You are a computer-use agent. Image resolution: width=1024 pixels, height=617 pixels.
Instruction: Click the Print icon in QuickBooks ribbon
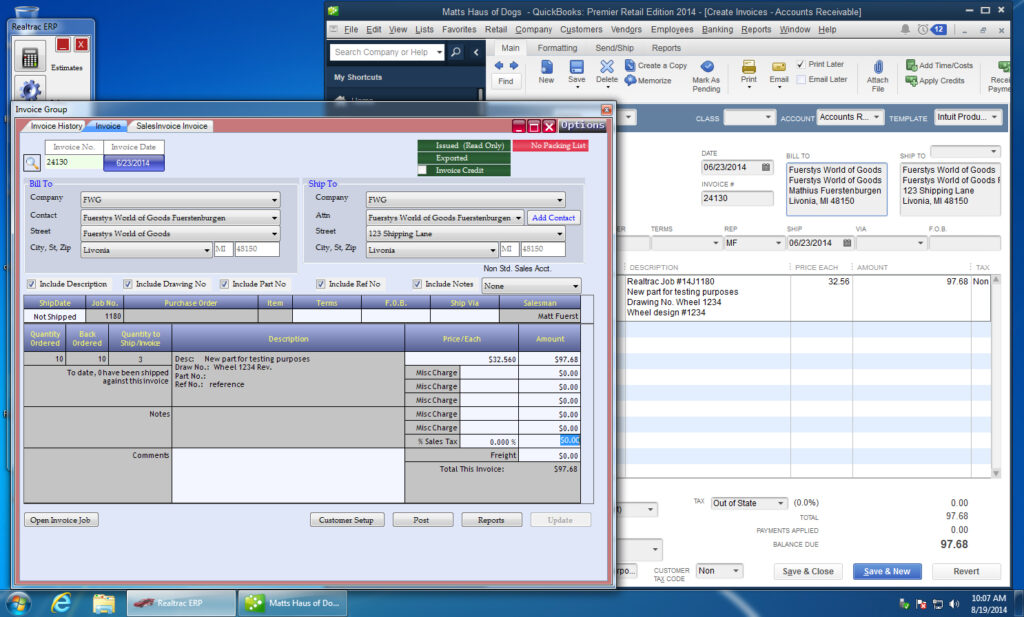click(x=749, y=67)
